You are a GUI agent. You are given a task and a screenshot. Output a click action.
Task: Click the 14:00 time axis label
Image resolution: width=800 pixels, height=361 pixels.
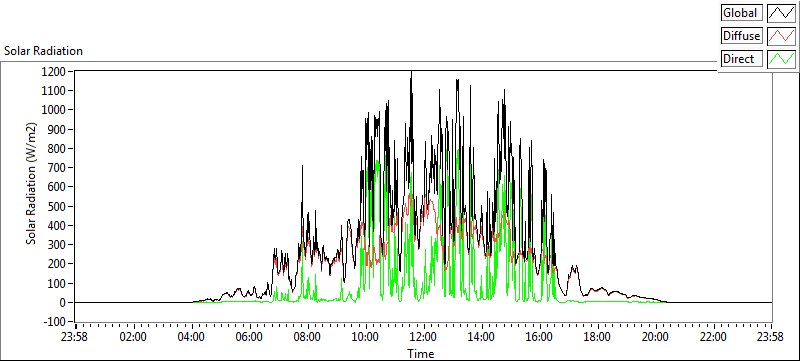pyautogui.click(x=482, y=338)
